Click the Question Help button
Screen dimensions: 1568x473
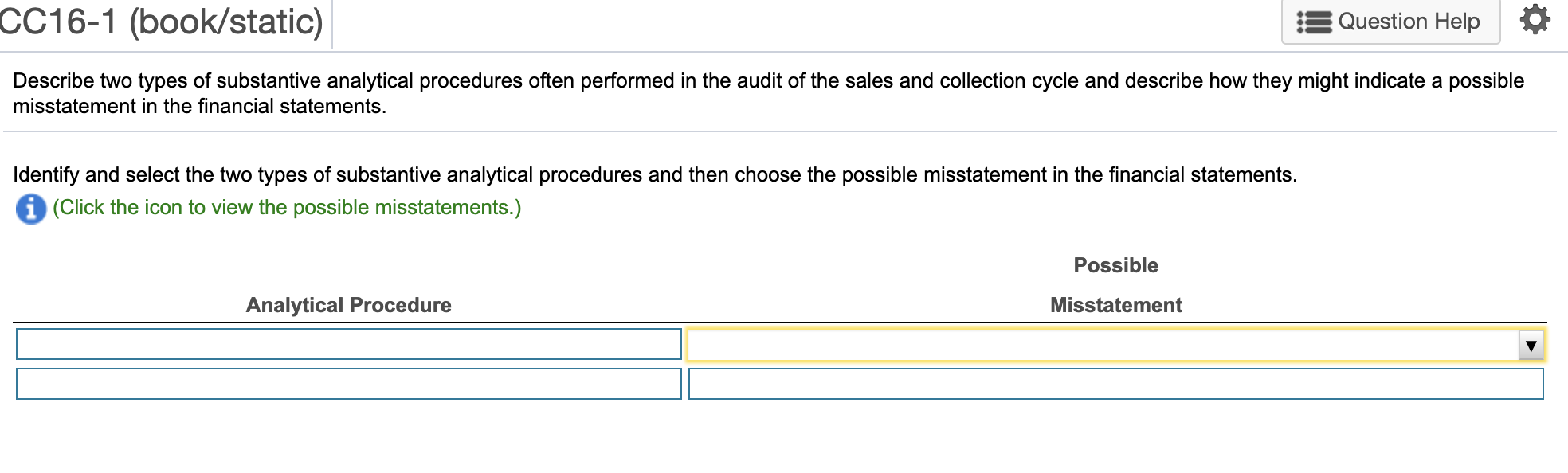[x=1390, y=21]
